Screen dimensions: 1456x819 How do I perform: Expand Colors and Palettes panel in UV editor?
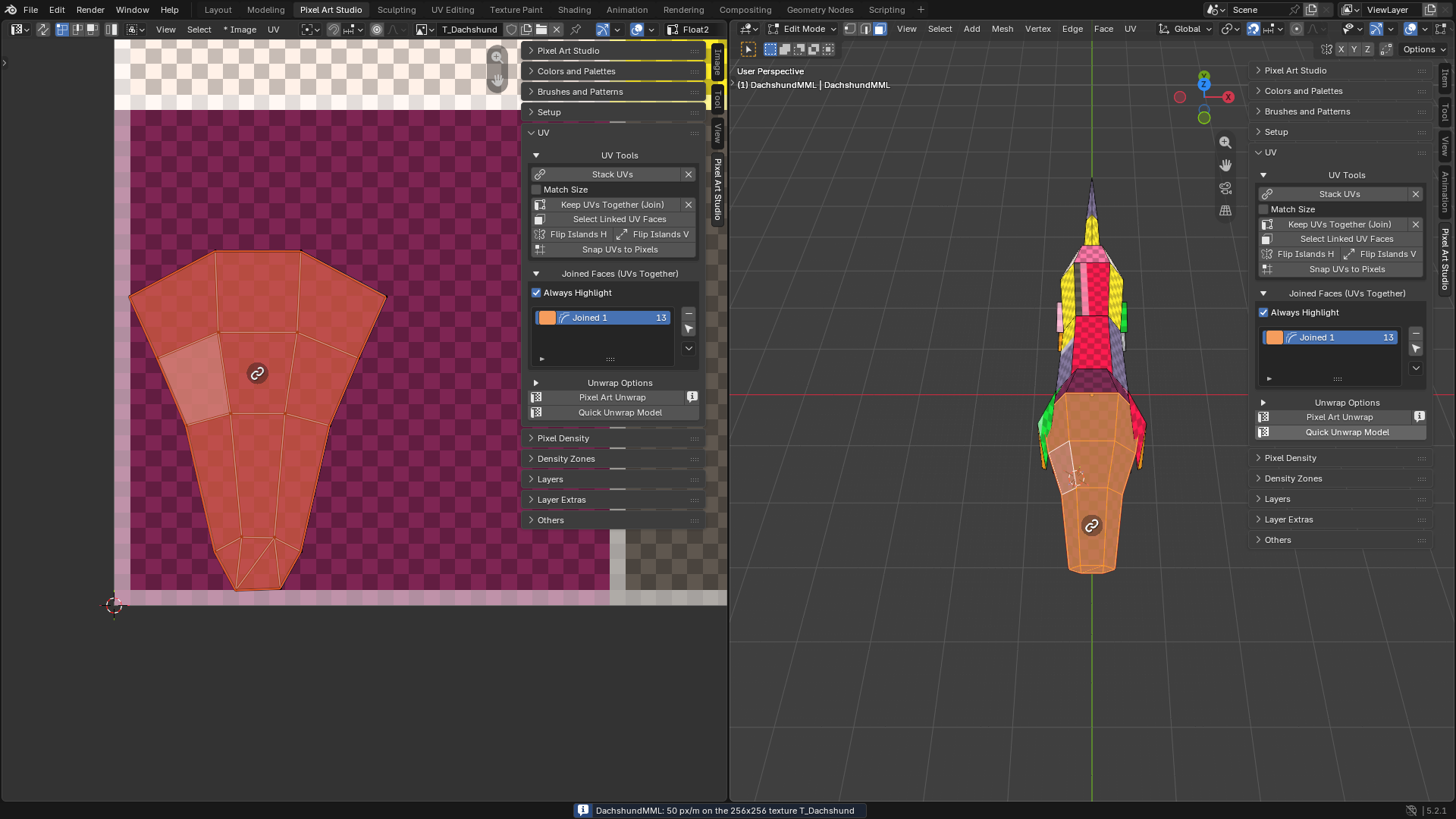click(613, 71)
